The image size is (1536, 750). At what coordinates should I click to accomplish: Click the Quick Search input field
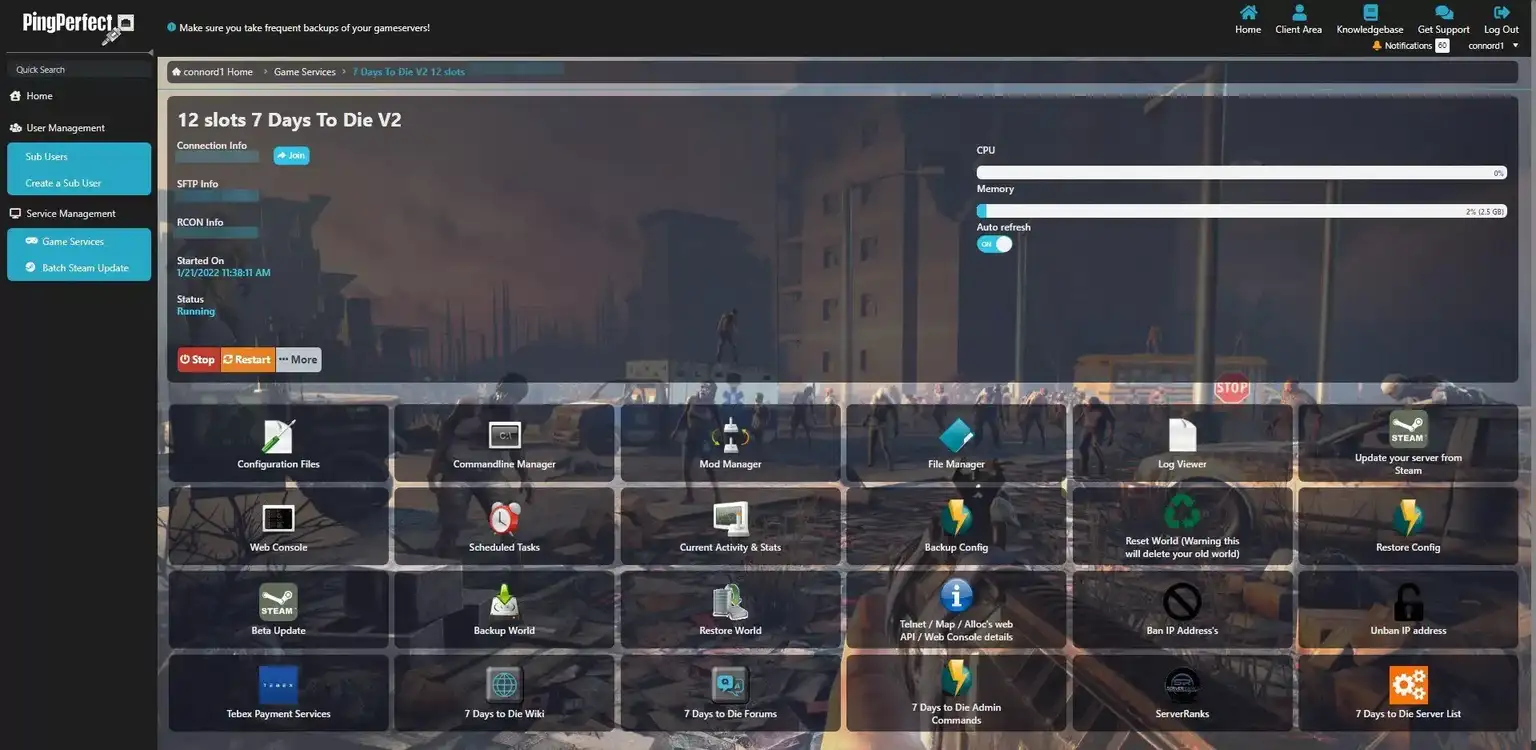coord(80,70)
